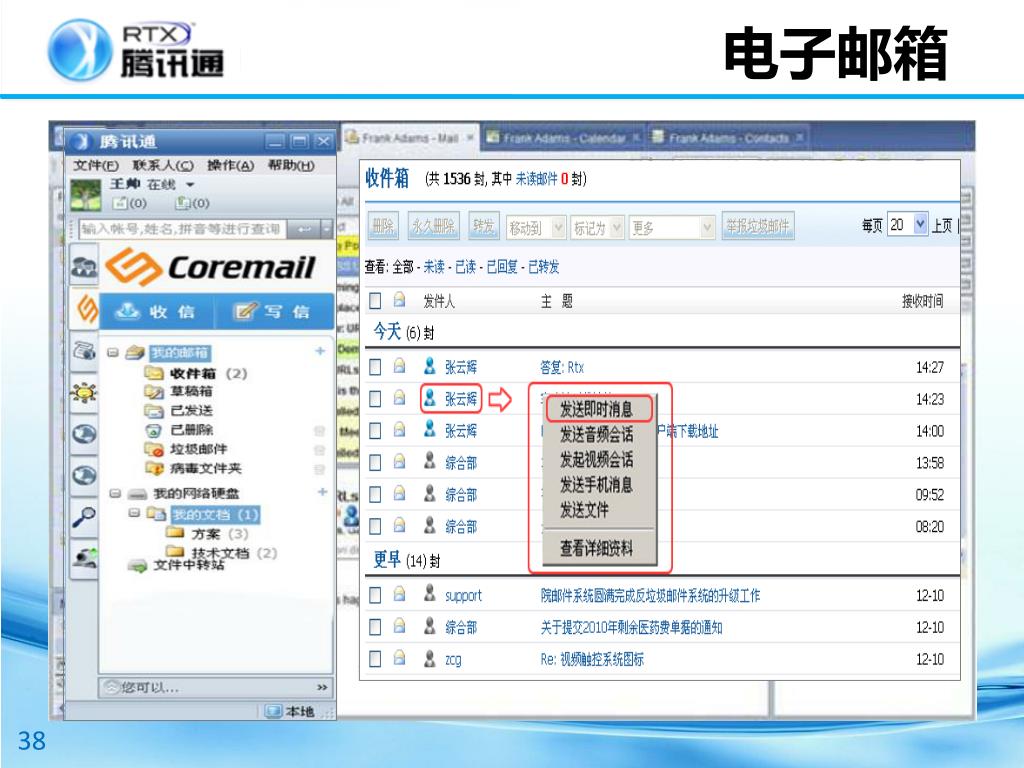Image resolution: width=1024 pixels, height=768 pixels.
Task: Filter mails by 已转发 link
Action: pyautogui.click(x=543, y=266)
